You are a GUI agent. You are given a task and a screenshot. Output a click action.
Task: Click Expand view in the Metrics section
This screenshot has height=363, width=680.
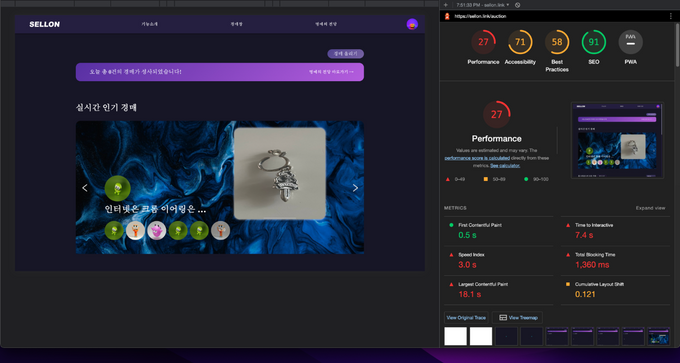pos(650,208)
